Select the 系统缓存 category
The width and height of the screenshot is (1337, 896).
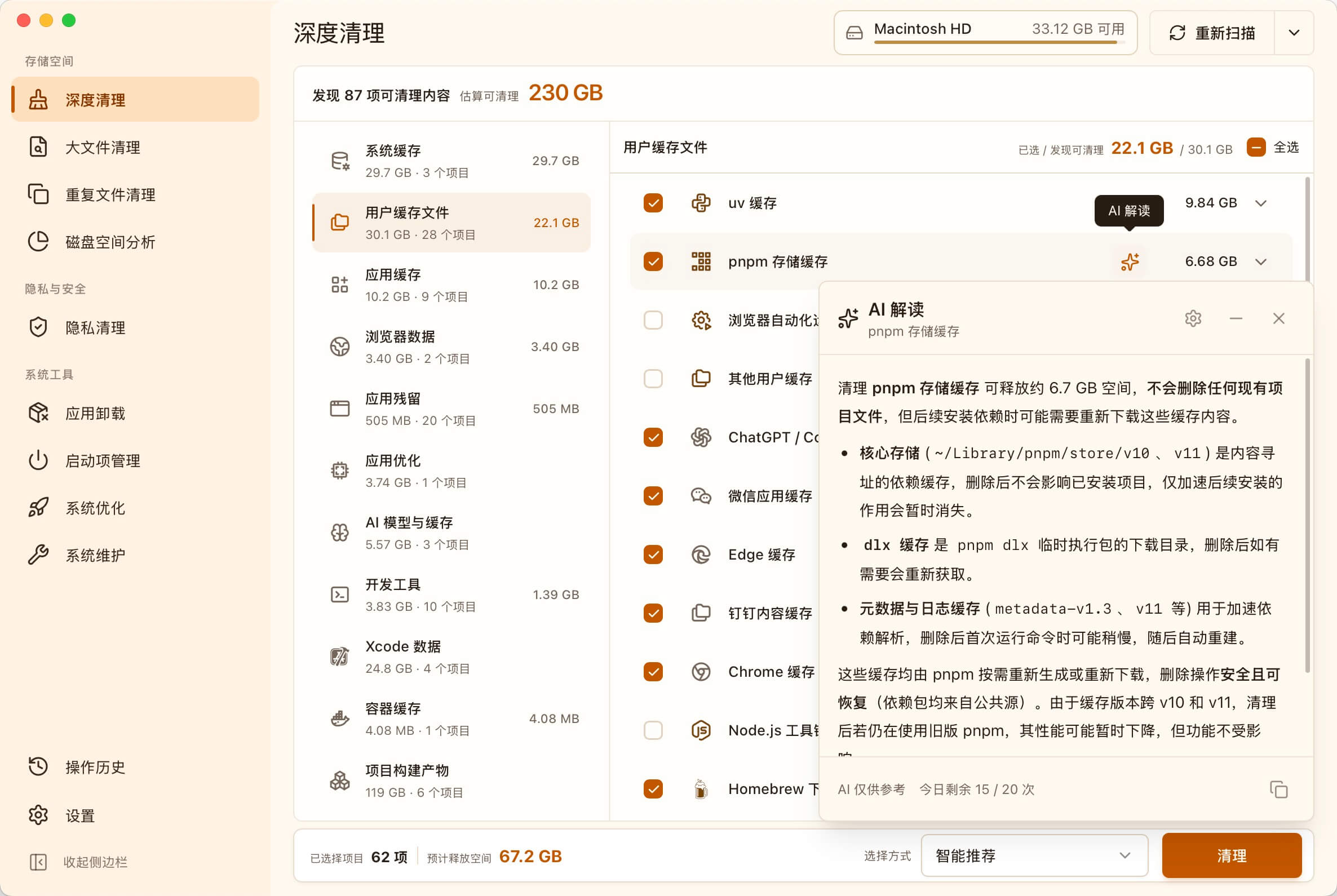[451, 161]
